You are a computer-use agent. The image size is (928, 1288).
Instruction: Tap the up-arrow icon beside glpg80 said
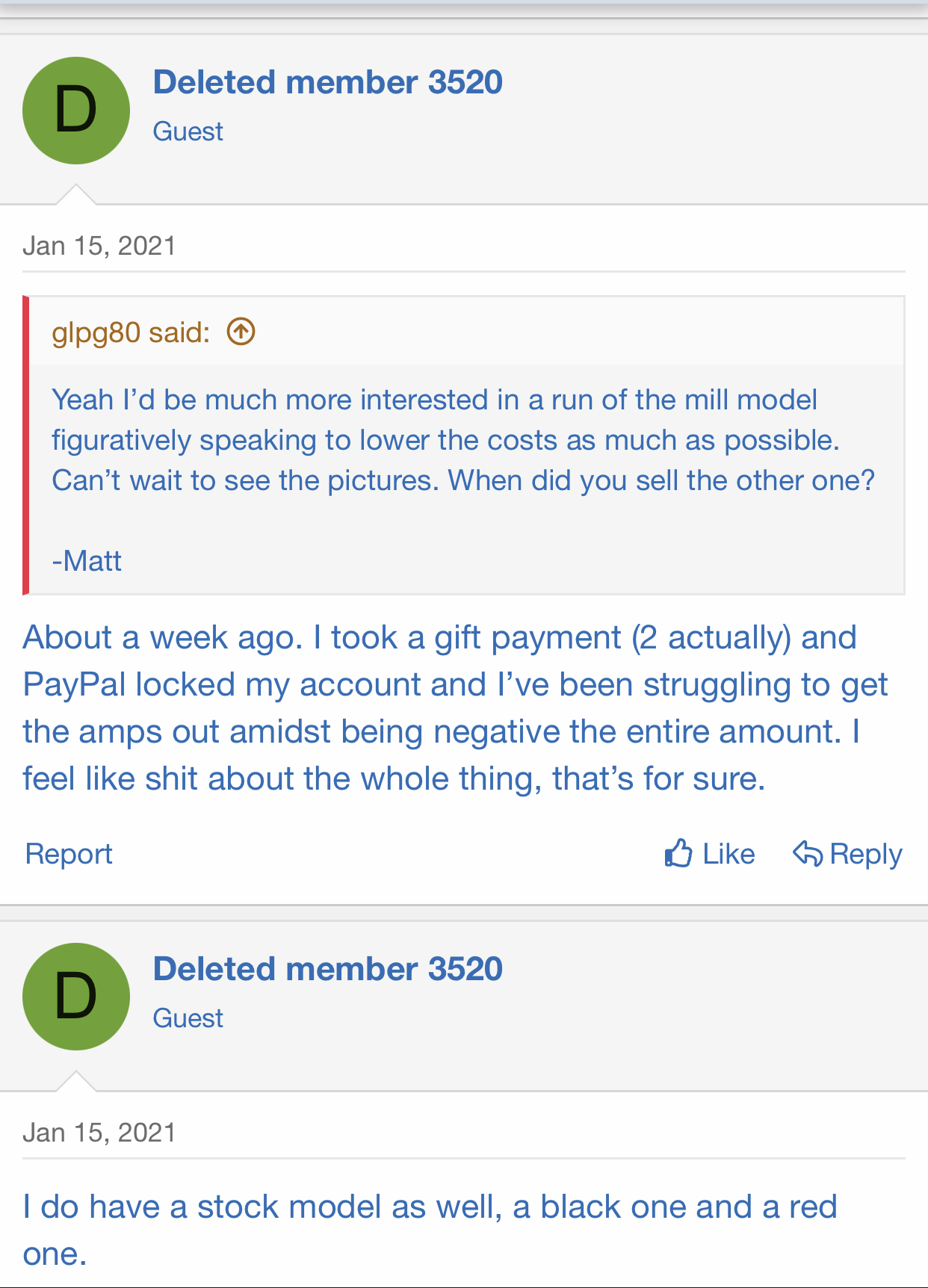coord(241,332)
